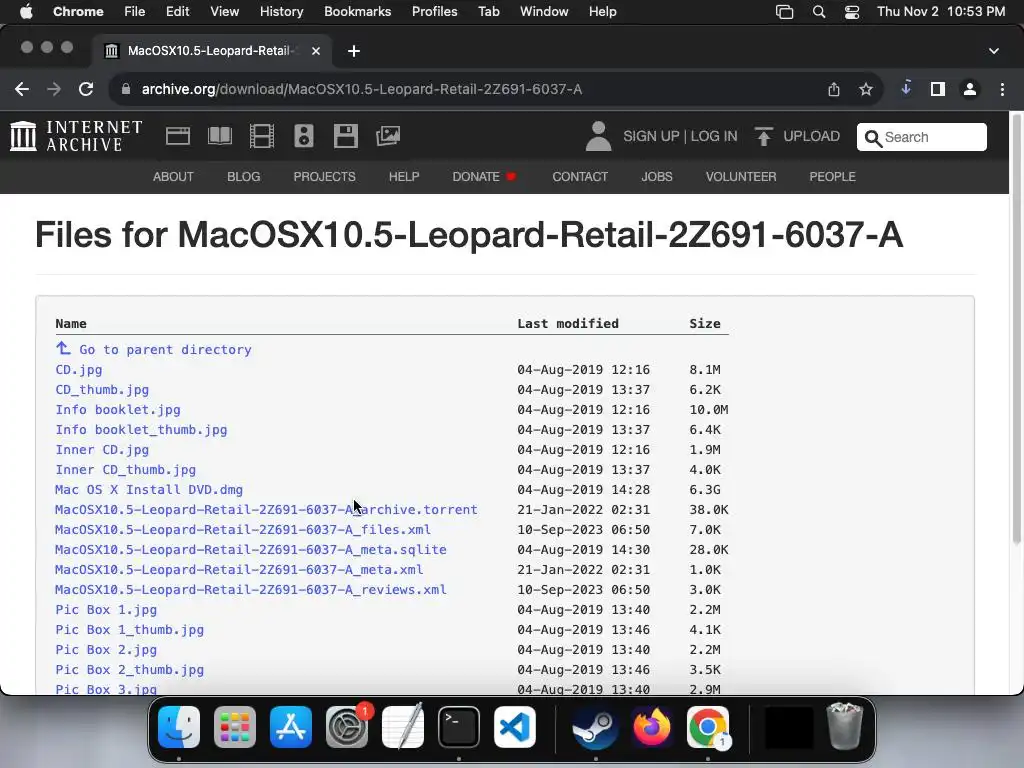Reload the page with the refresh icon
This screenshot has width=1024, height=768.
point(86,89)
